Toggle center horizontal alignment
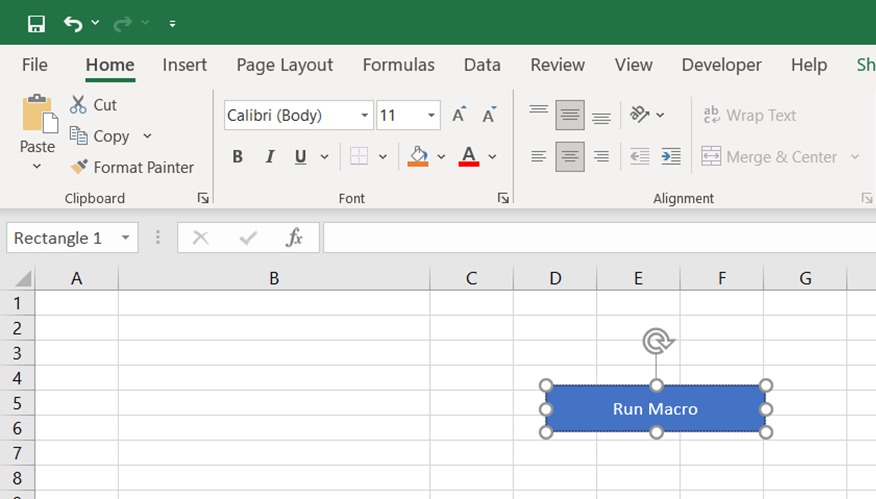Viewport: 876px width, 499px height. 570,156
